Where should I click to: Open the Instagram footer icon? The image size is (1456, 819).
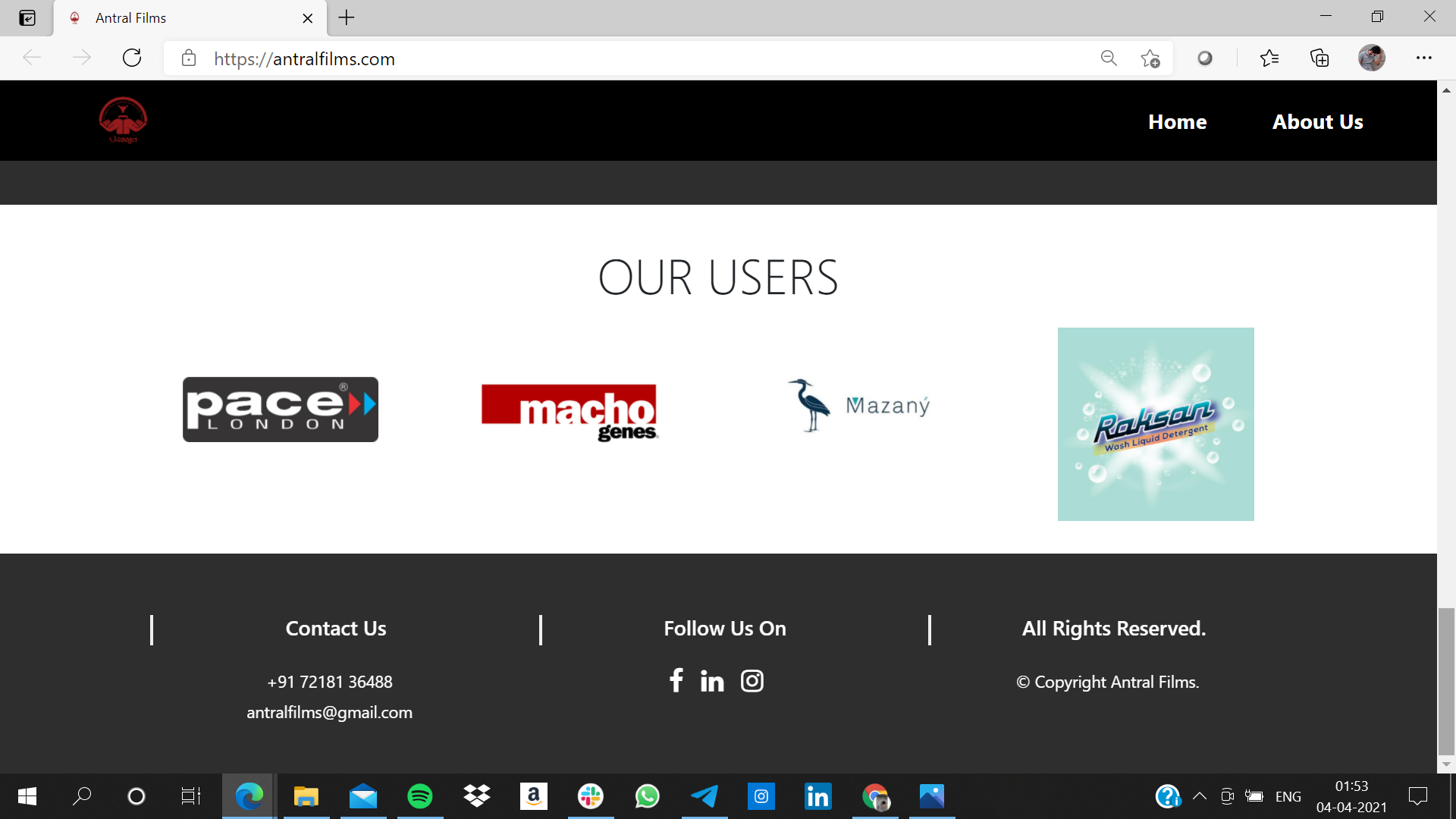tap(752, 681)
